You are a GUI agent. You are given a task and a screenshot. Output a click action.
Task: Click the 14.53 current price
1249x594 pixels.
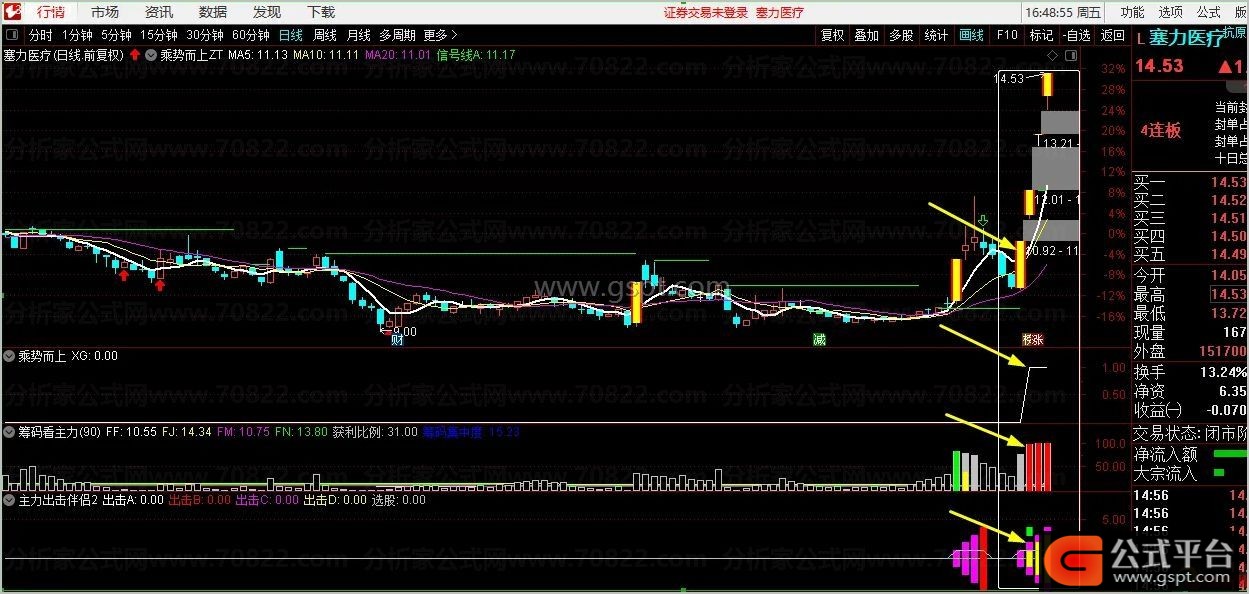pyautogui.click(x=1160, y=66)
